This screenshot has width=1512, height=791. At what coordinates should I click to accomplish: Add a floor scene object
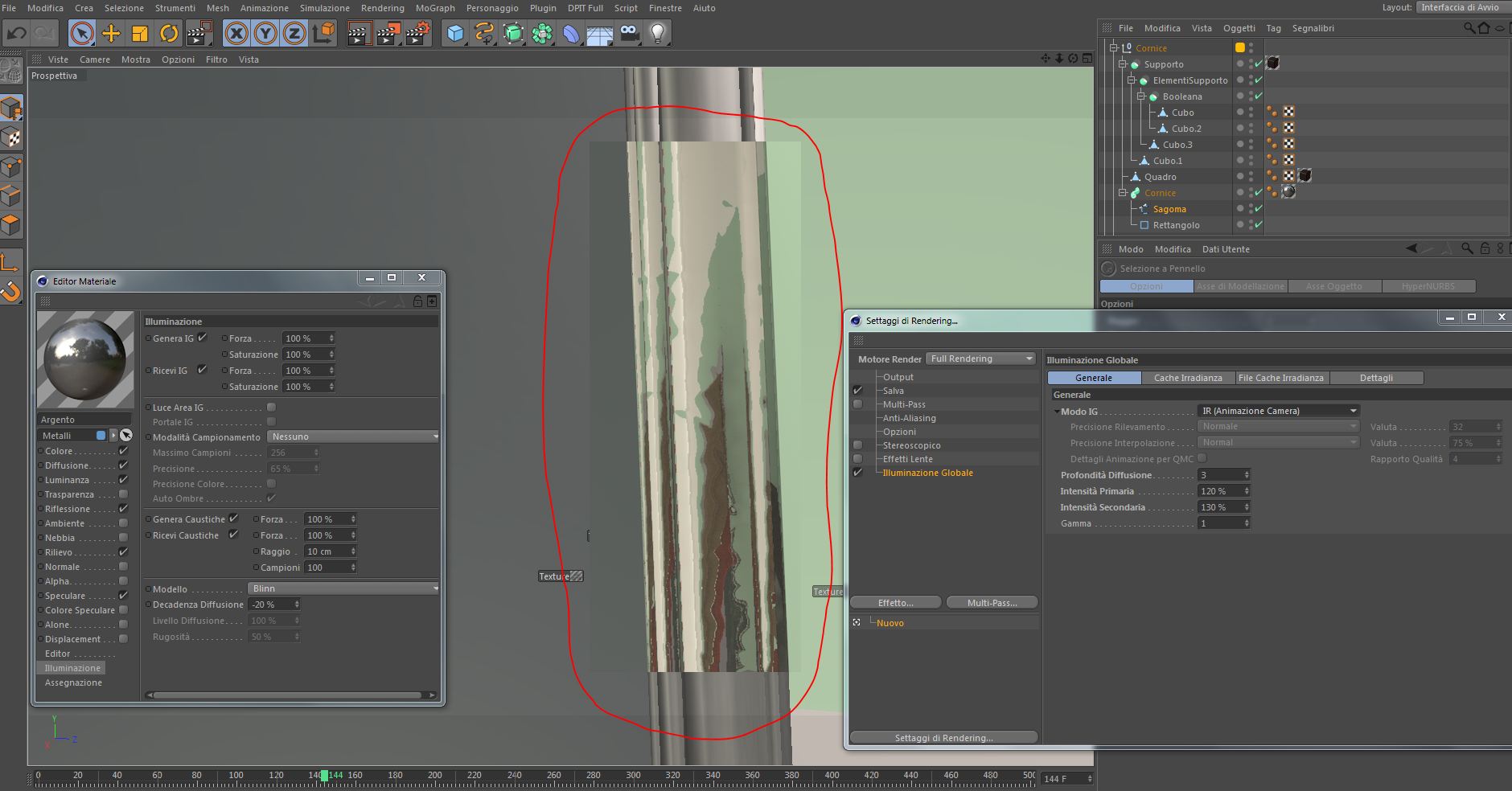tap(601, 33)
